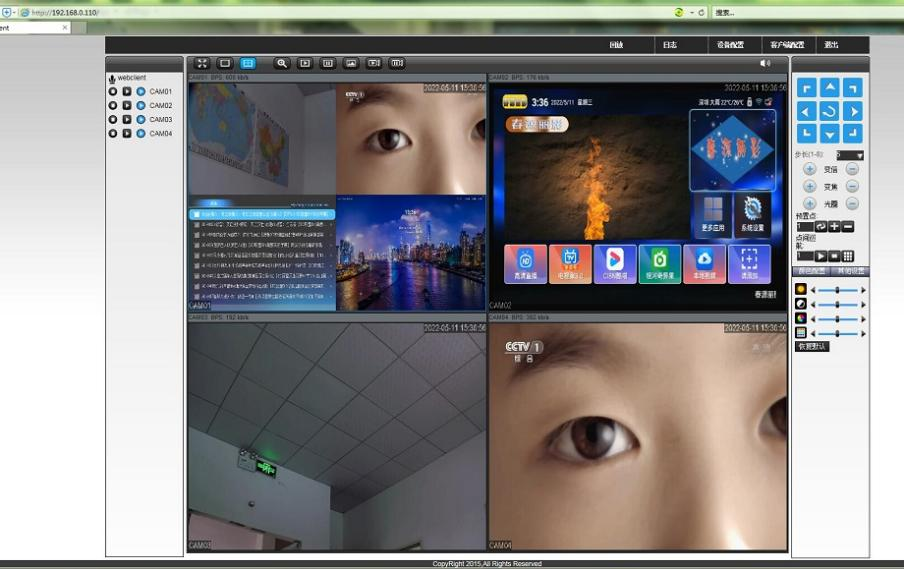Click the zoom plus (变倍) button
Screen dimensions: 904x569
809,169
